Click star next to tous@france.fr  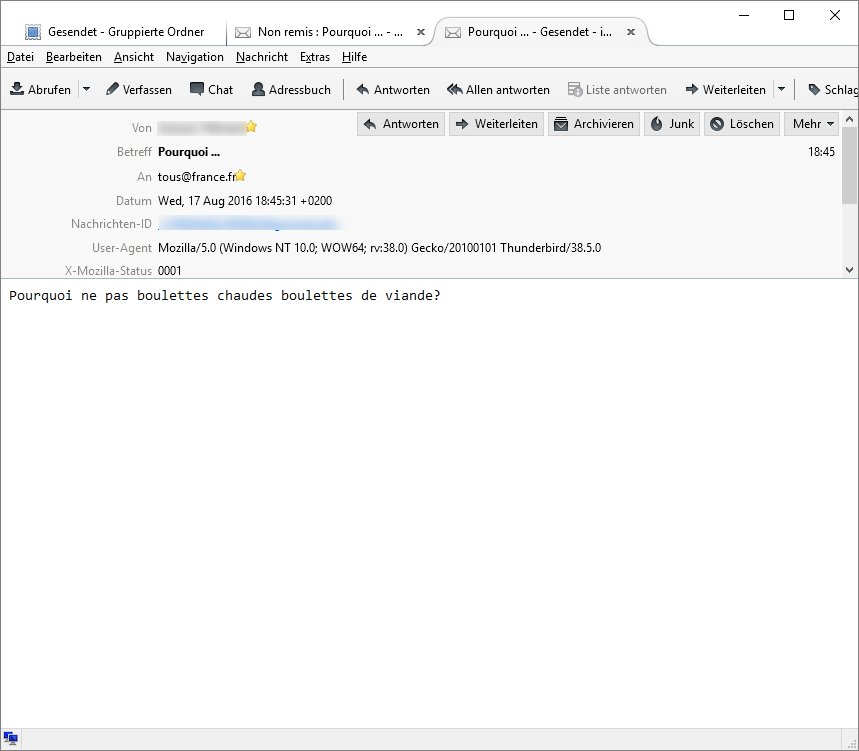[x=240, y=176]
